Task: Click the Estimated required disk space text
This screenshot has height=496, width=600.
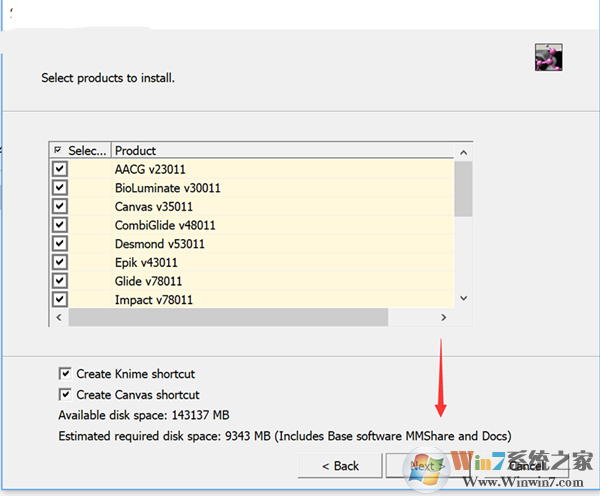Action: pyautogui.click(x=285, y=436)
